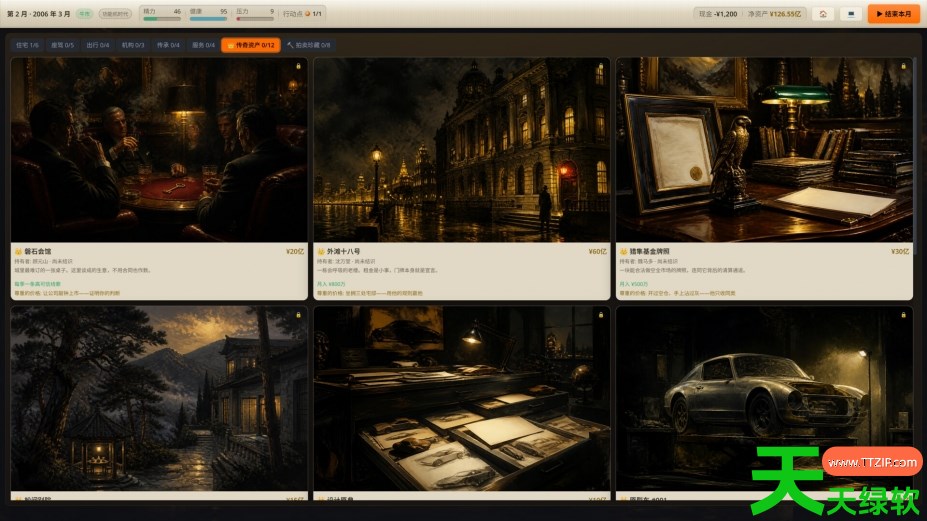Open the design sketches drawer thumbnail

pos(462,398)
